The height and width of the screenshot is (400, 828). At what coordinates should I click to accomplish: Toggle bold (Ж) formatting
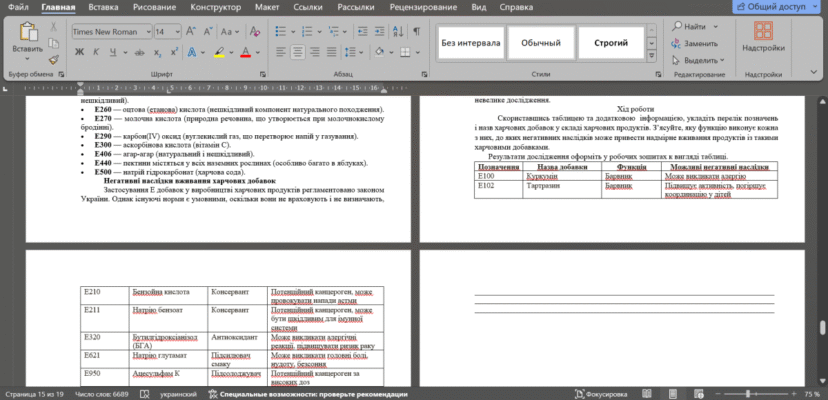click(77, 52)
